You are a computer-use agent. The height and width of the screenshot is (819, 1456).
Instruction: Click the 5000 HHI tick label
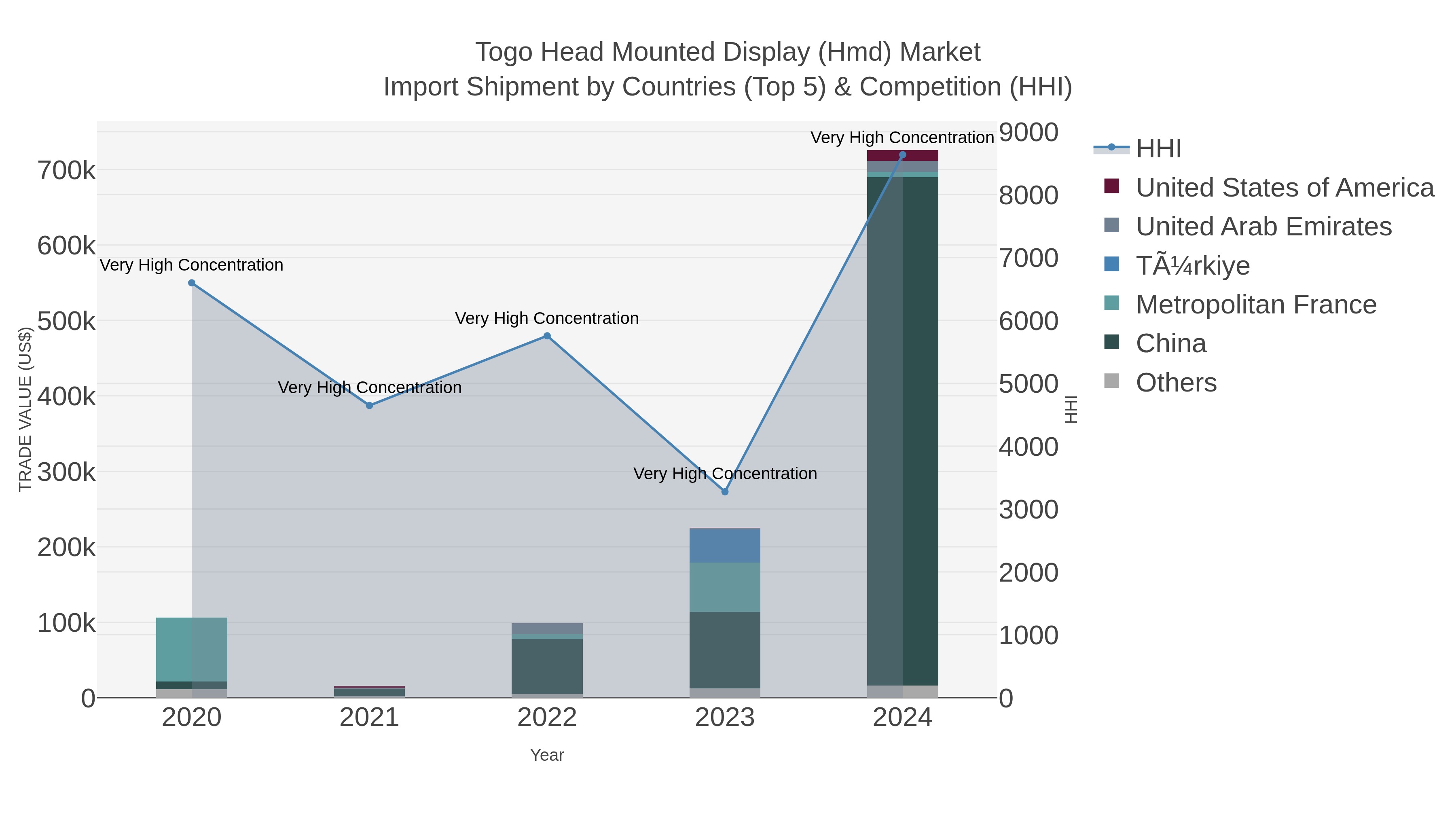(x=1029, y=384)
